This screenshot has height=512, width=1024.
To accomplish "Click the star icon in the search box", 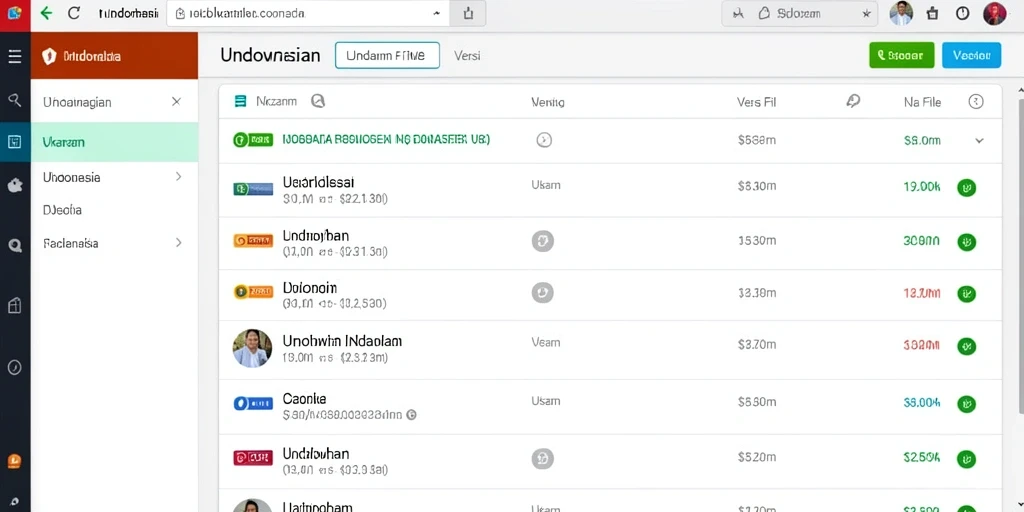I will tap(866, 14).
